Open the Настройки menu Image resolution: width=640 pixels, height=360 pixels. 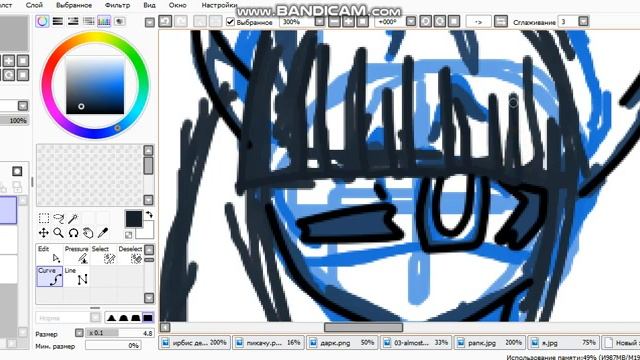pyautogui.click(x=219, y=5)
